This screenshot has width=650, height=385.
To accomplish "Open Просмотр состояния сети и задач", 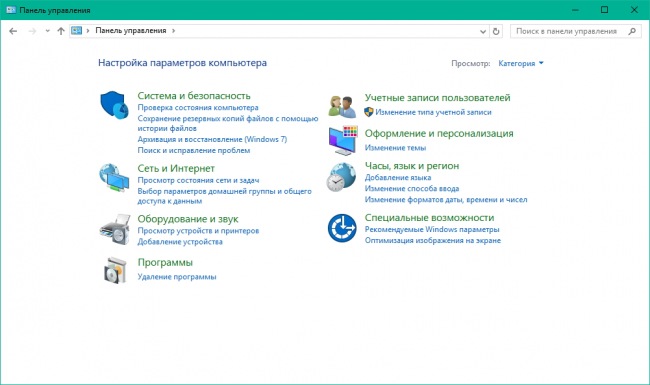I will point(198,180).
